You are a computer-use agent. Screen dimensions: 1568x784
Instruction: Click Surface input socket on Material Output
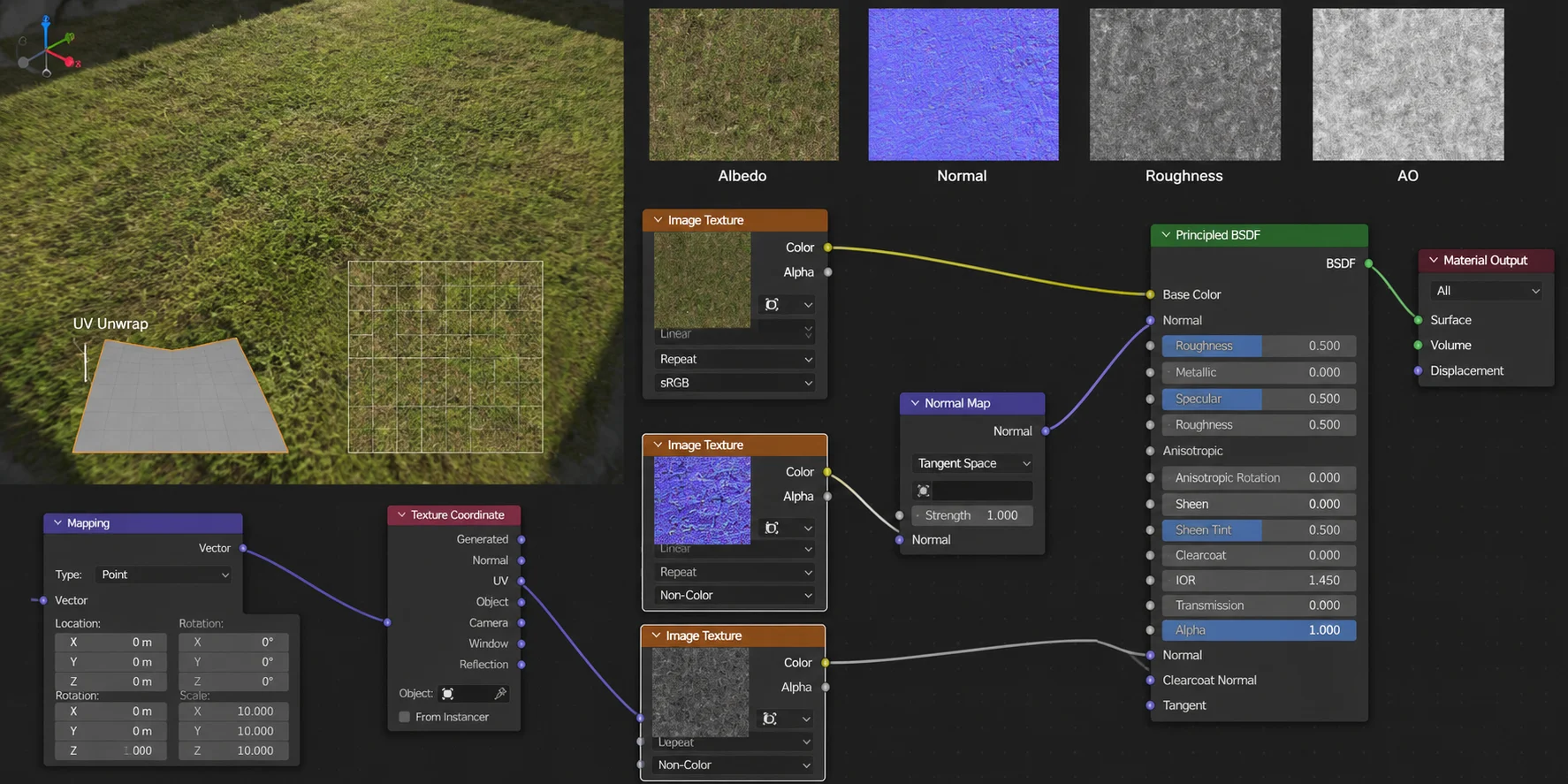(x=1419, y=320)
